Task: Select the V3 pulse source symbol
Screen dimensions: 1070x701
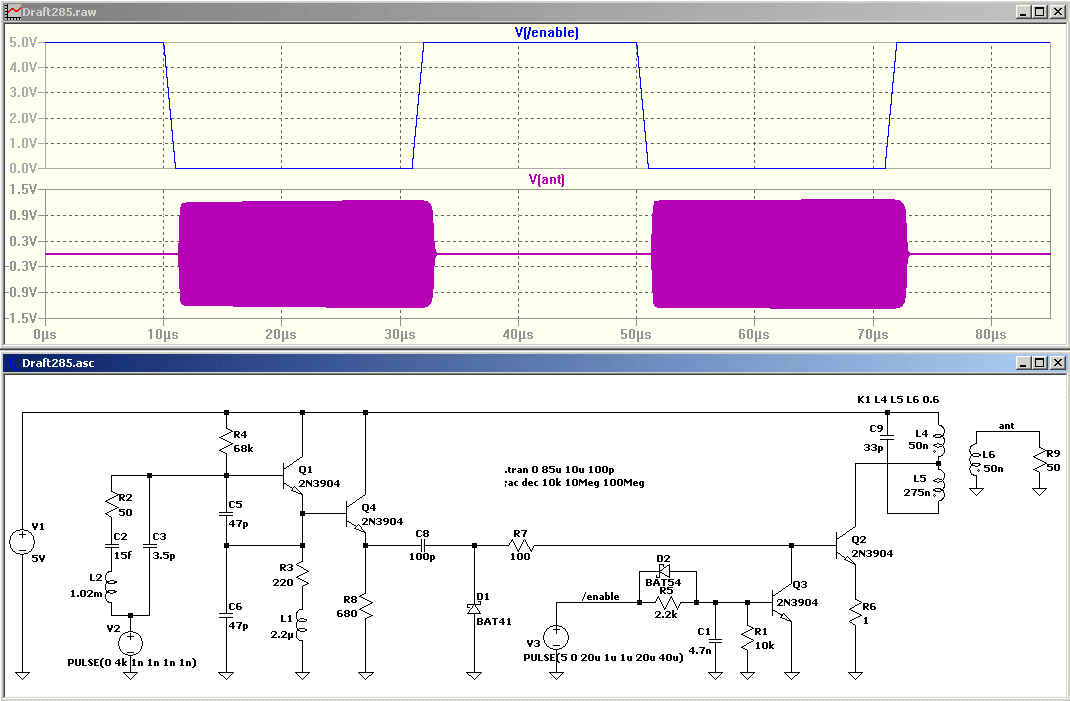Action: point(556,638)
